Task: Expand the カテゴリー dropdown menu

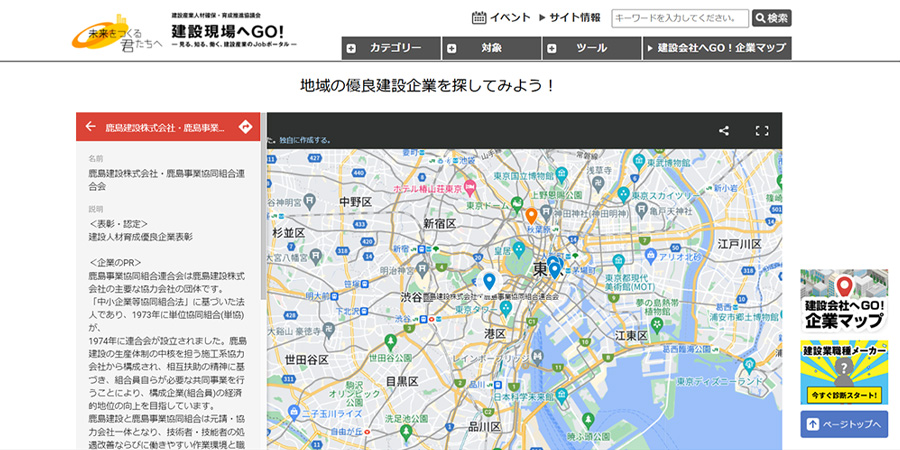Action: coord(391,48)
